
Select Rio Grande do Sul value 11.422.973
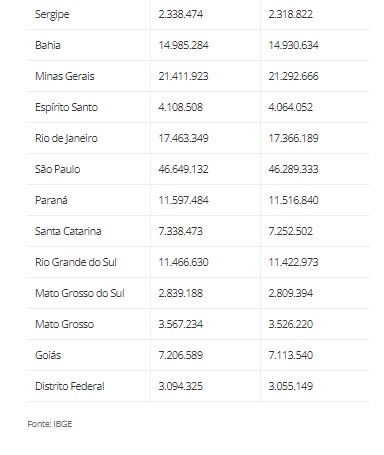pyautogui.click(x=293, y=262)
